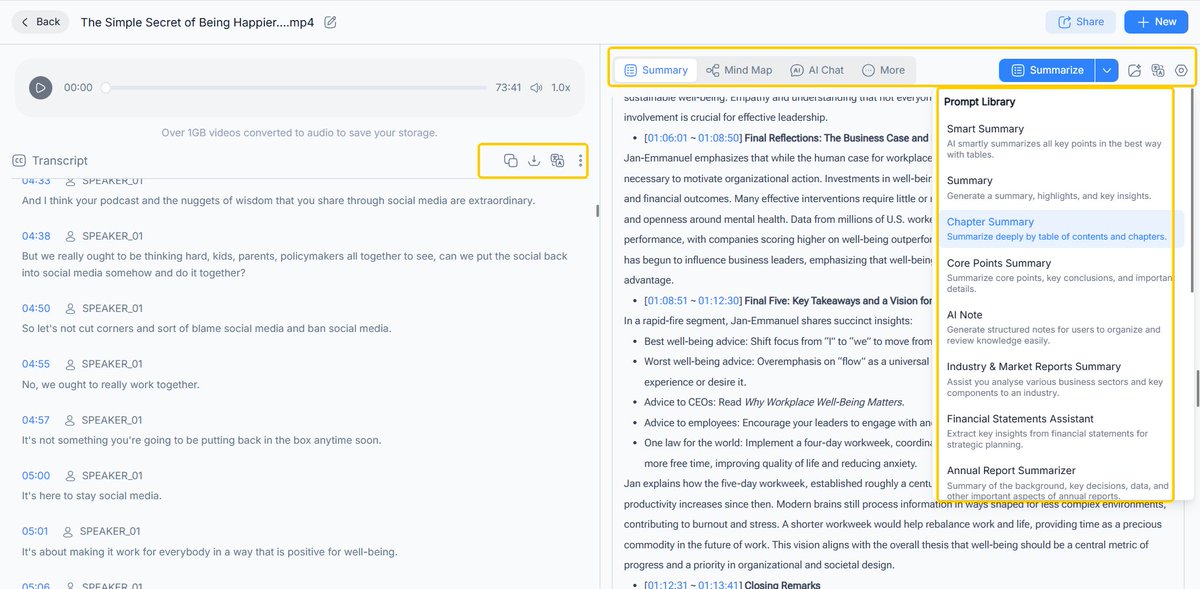Screen dimensions: 1200x589
Task: Jump to transcript timestamp 04:55
Action: (36, 364)
